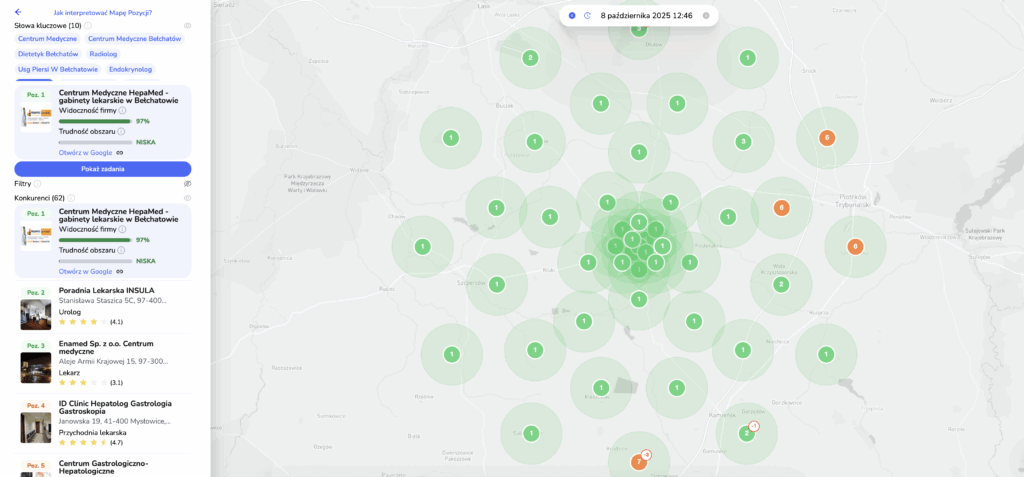Click Poz. 3 position badge
Screen dimensions: 1024x477
tap(35, 345)
